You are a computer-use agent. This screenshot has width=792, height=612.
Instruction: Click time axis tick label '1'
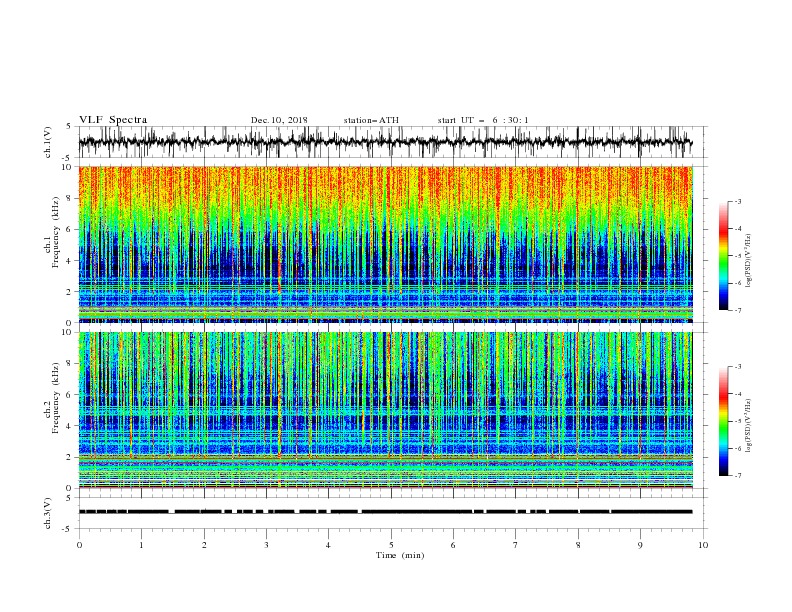click(142, 545)
